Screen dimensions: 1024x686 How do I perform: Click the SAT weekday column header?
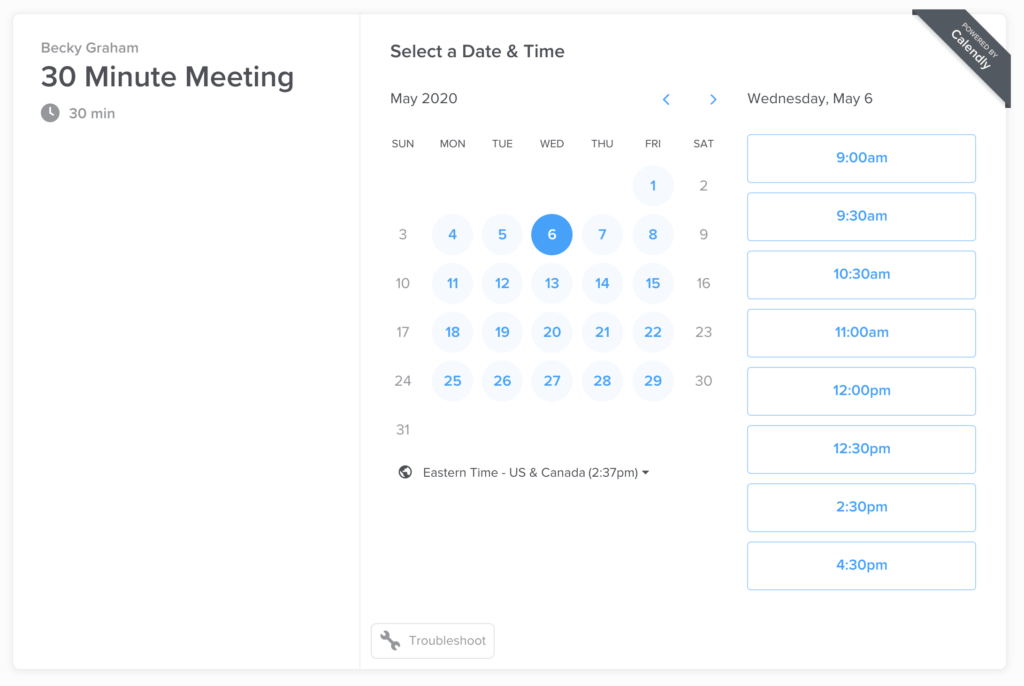(703, 144)
